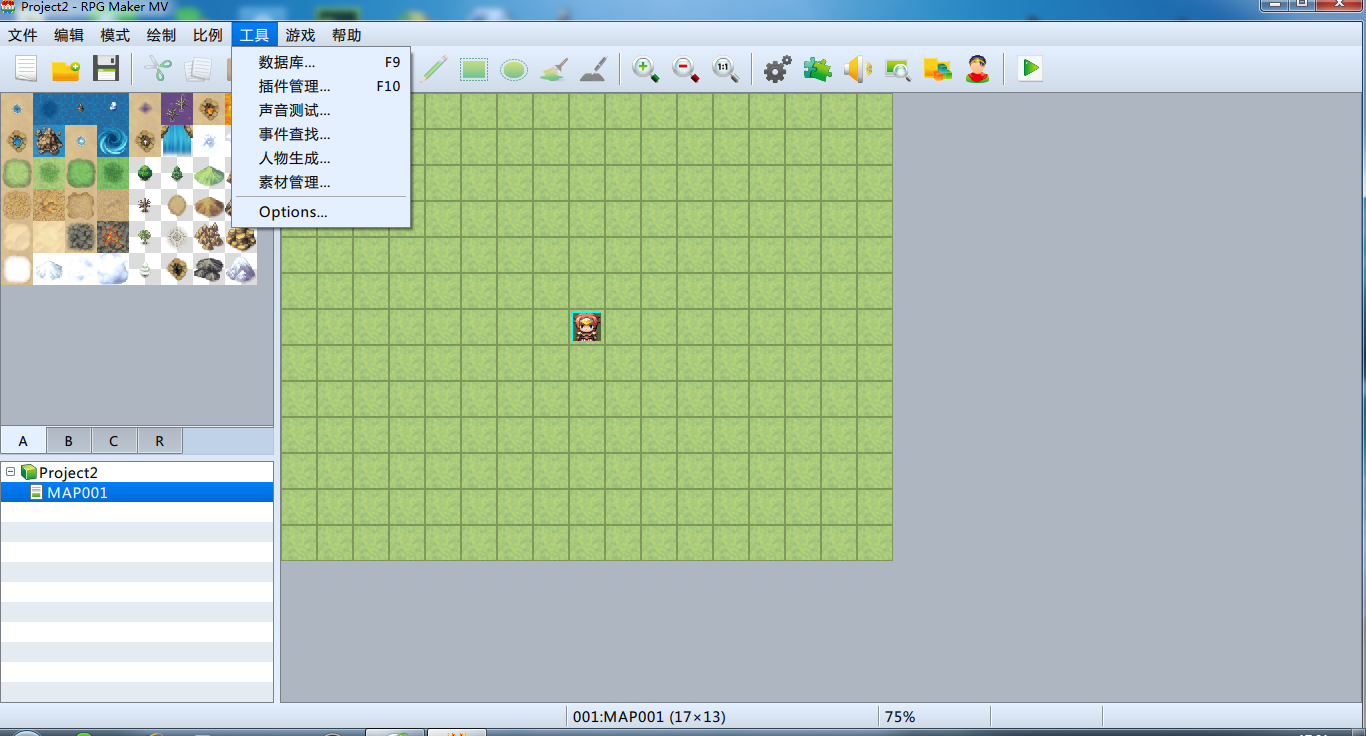Select the Pencil drawing tool

pyautogui.click(x=434, y=69)
